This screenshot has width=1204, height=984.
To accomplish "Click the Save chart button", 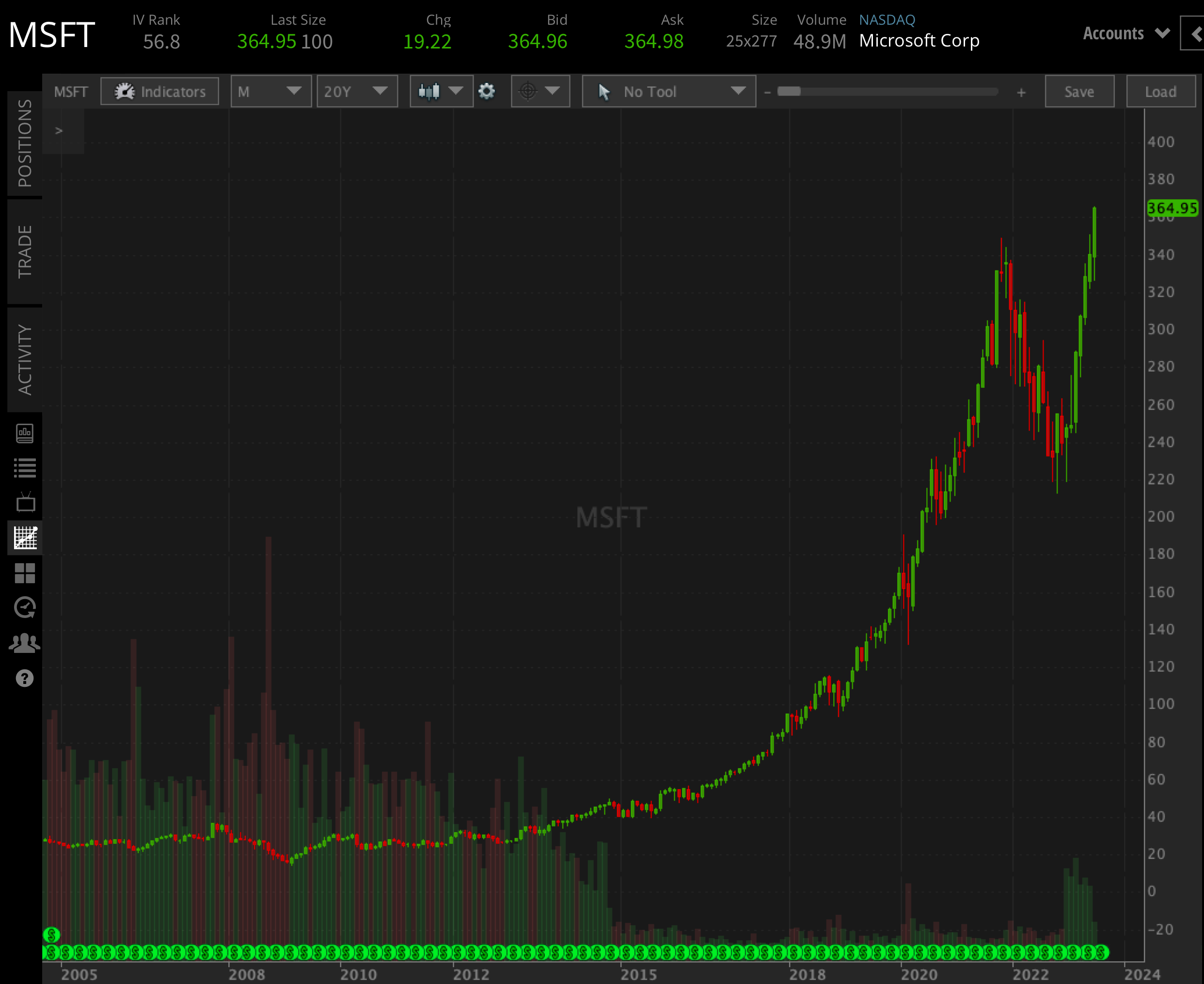I will point(1079,91).
